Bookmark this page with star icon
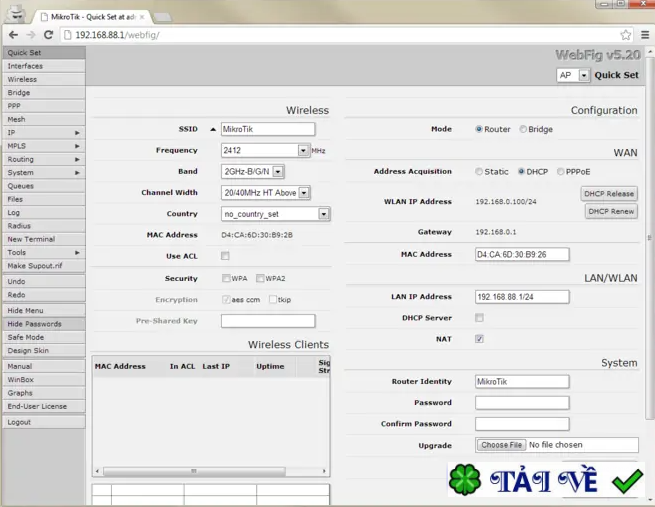The height and width of the screenshot is (507, 655). point(626,35)
